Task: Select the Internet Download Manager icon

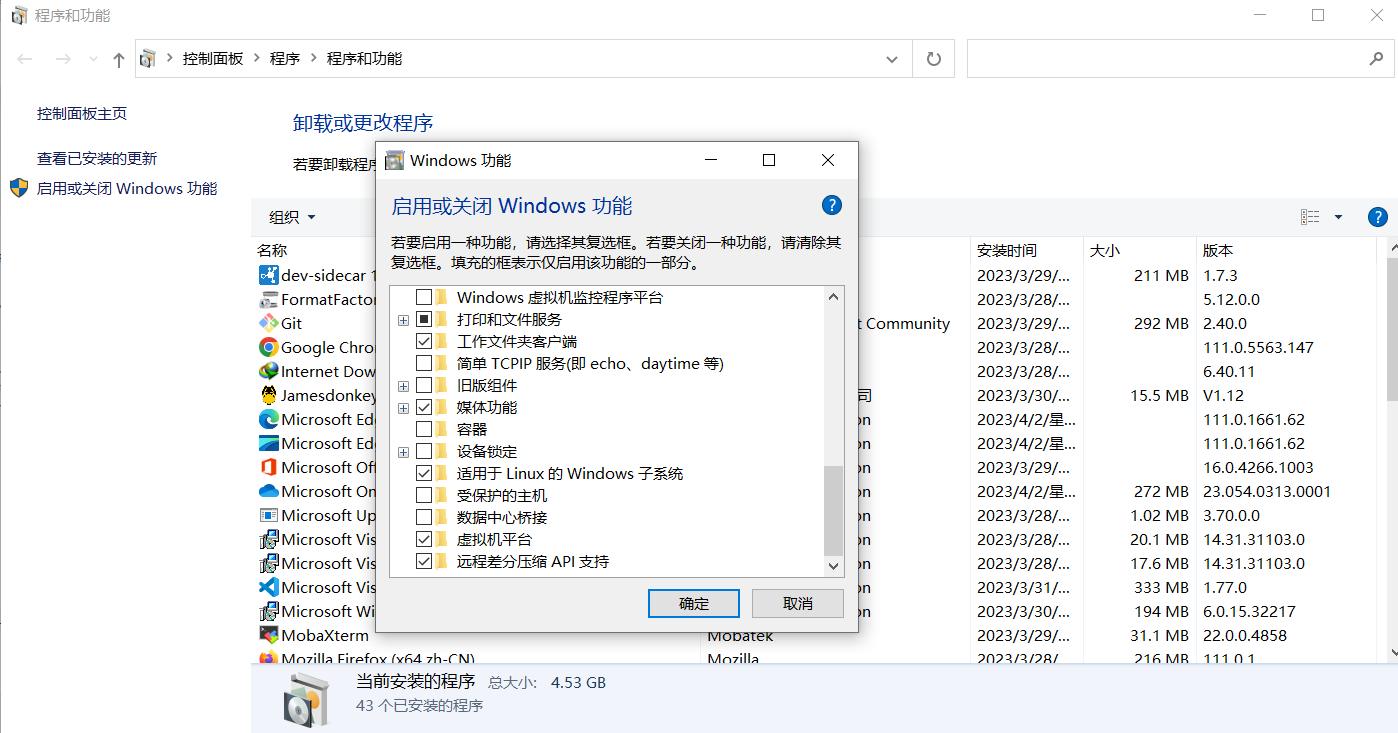Action: pos(268,371)
